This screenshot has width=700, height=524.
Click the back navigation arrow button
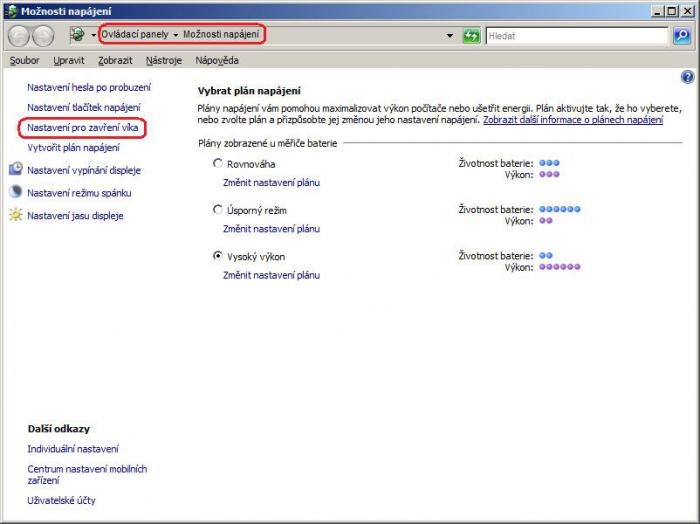click(18, 36)
